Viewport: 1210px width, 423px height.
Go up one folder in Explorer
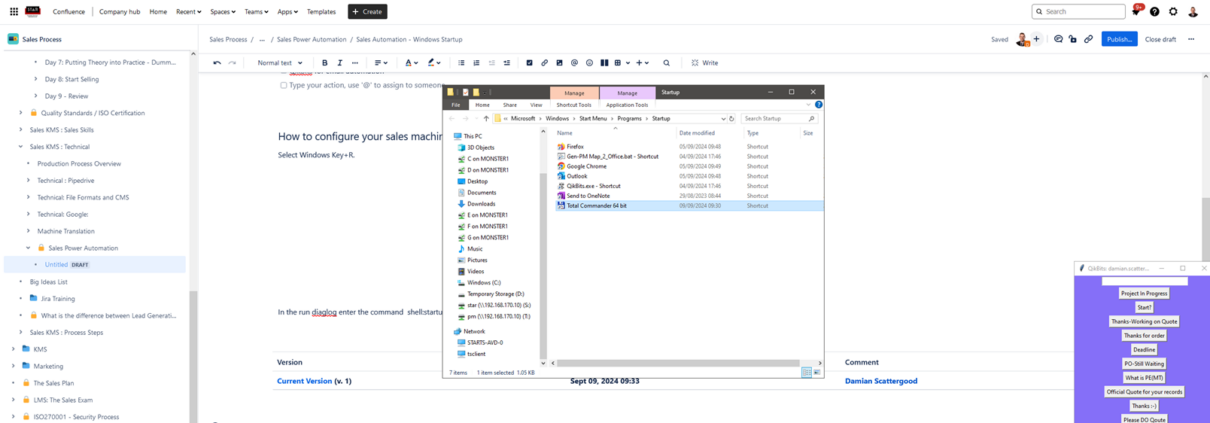(x=486, y=118)
